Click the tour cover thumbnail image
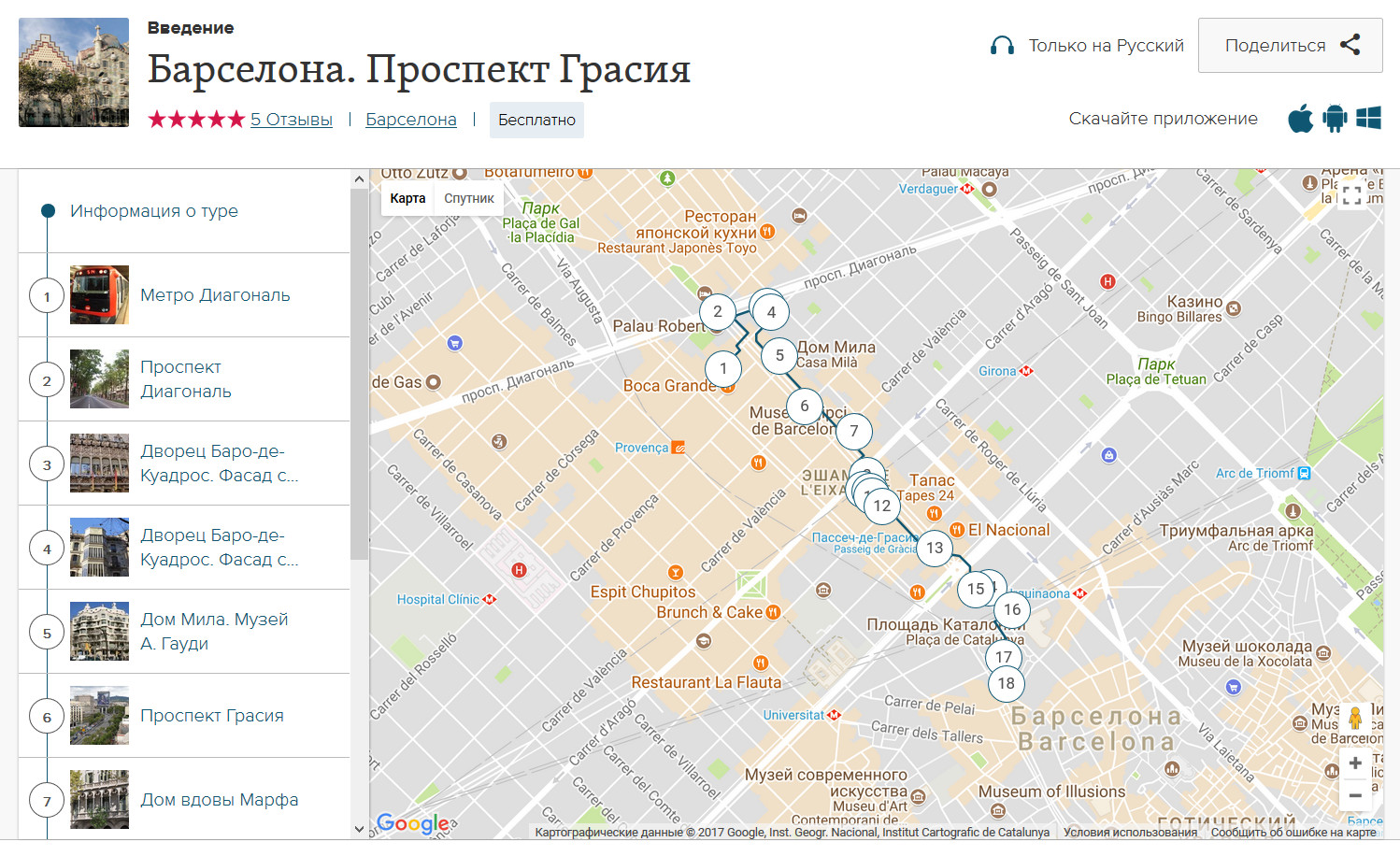Screen dimensions: 1400x856 74,72
